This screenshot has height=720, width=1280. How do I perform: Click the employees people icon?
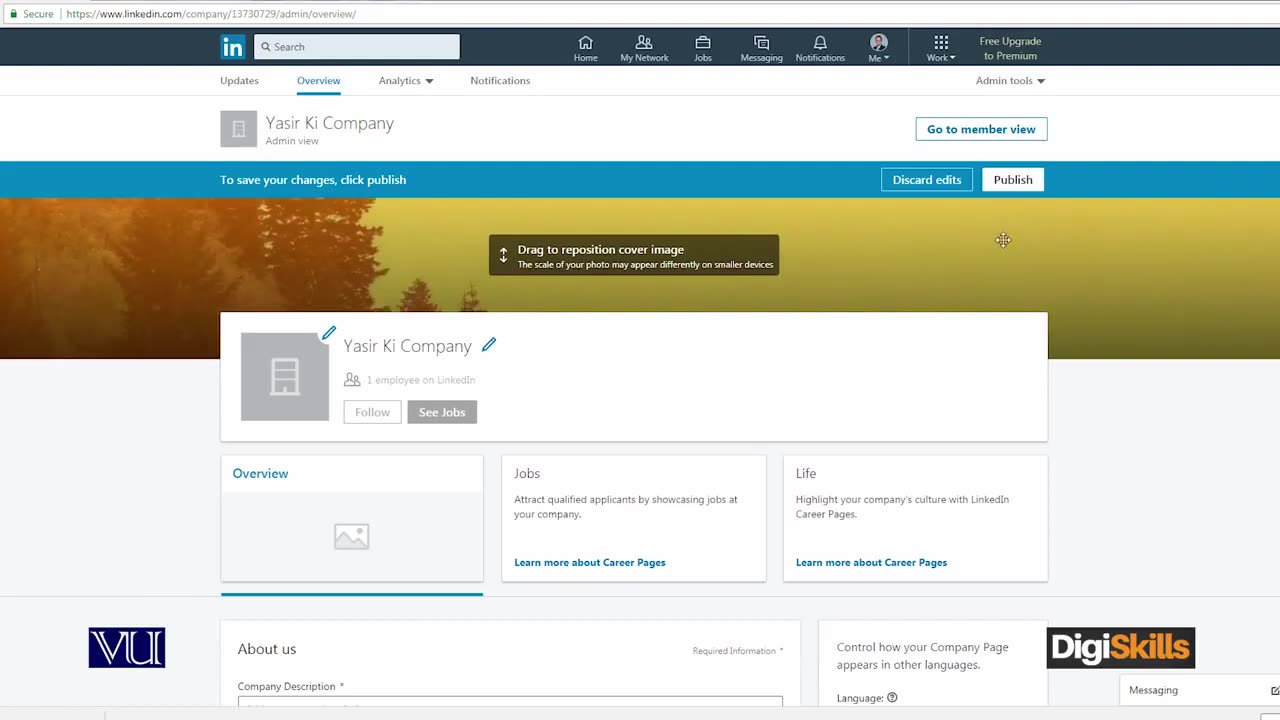point(352,380)
